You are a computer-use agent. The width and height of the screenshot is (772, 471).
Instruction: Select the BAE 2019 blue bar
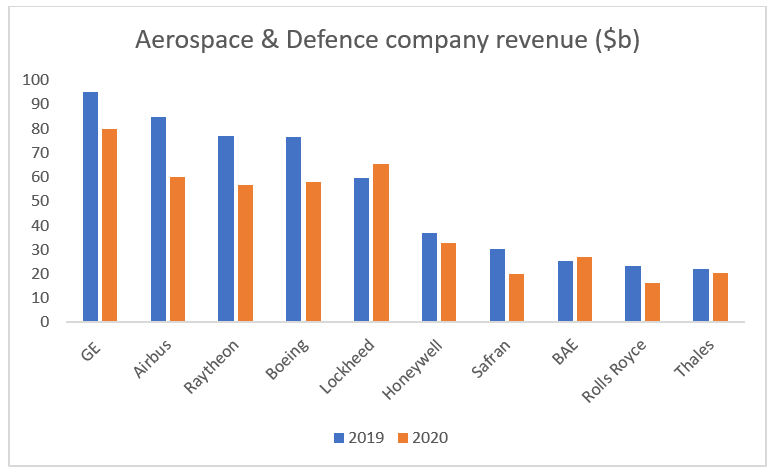click(565, 291)
